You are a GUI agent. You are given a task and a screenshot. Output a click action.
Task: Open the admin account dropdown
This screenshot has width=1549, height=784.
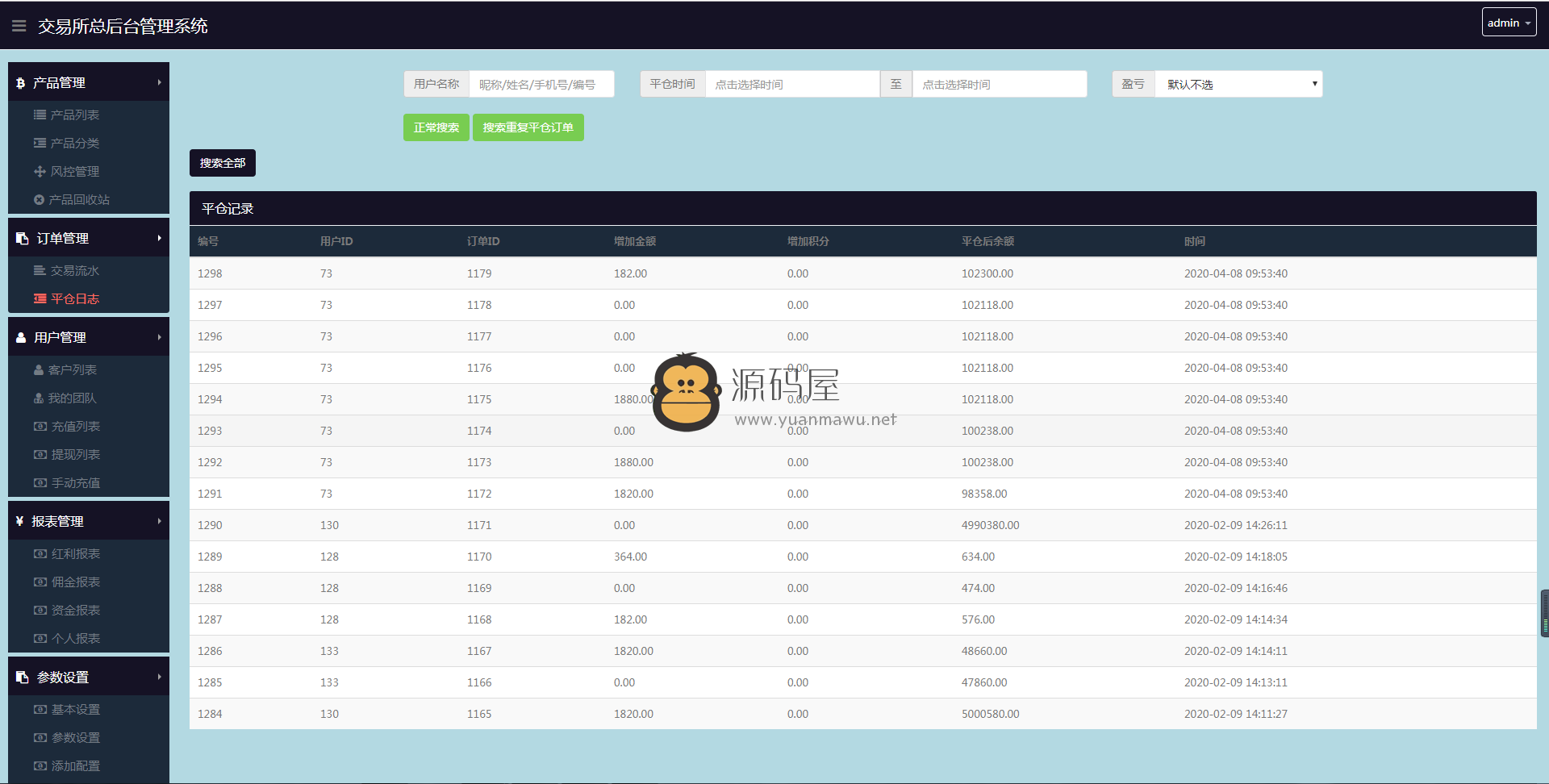pyautogui.click(x=1509, y=23)
